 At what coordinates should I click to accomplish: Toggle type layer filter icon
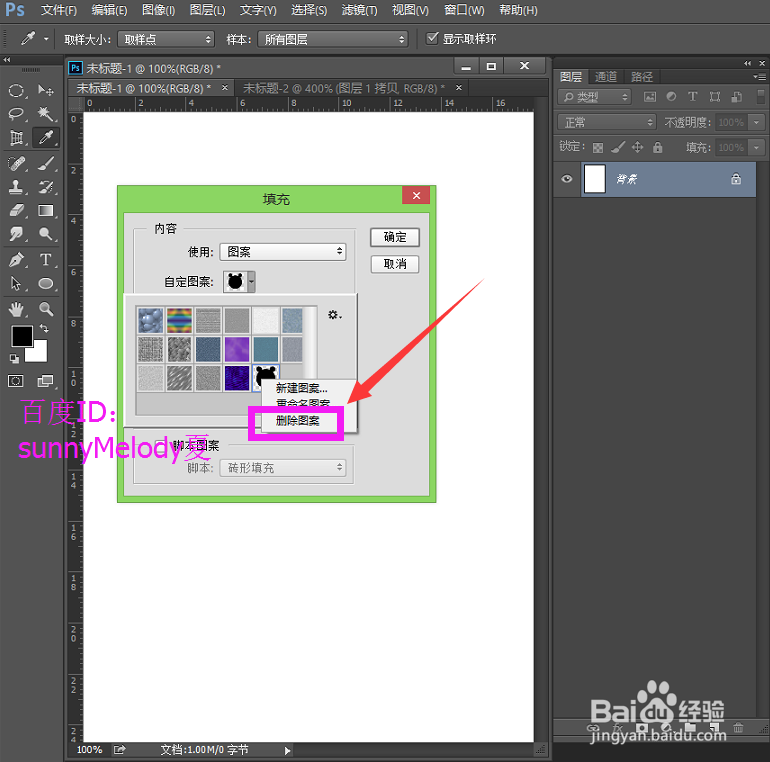(692, 97)
